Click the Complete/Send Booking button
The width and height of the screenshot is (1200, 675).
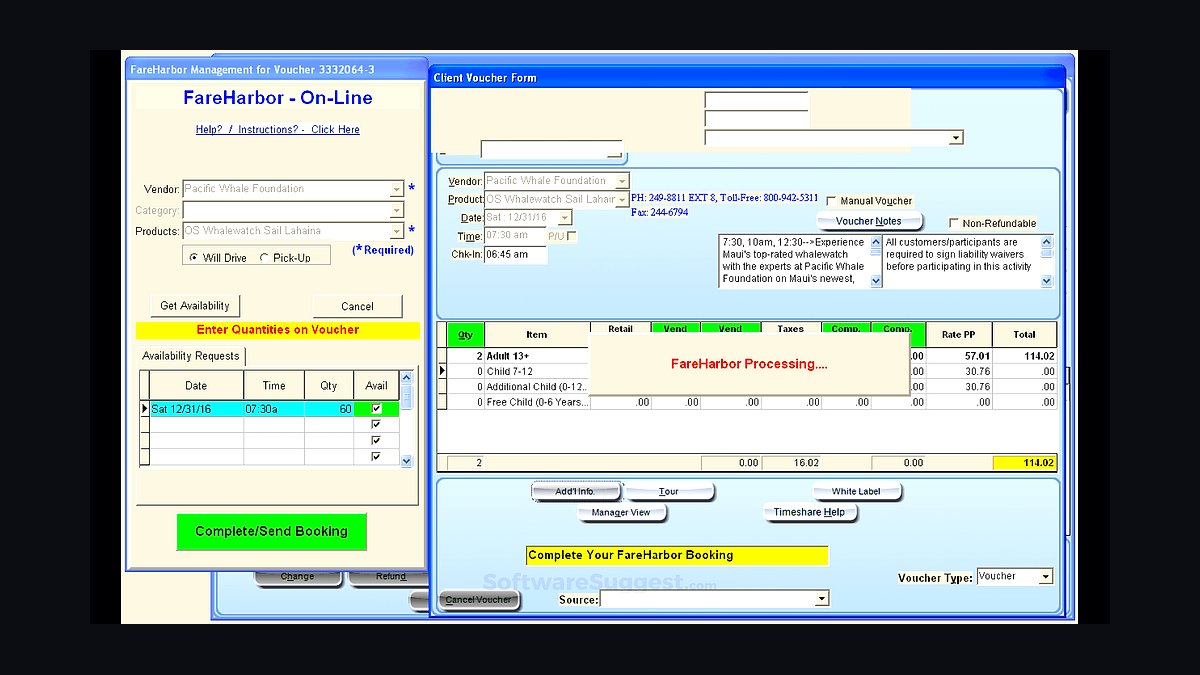tap(272, 531)
